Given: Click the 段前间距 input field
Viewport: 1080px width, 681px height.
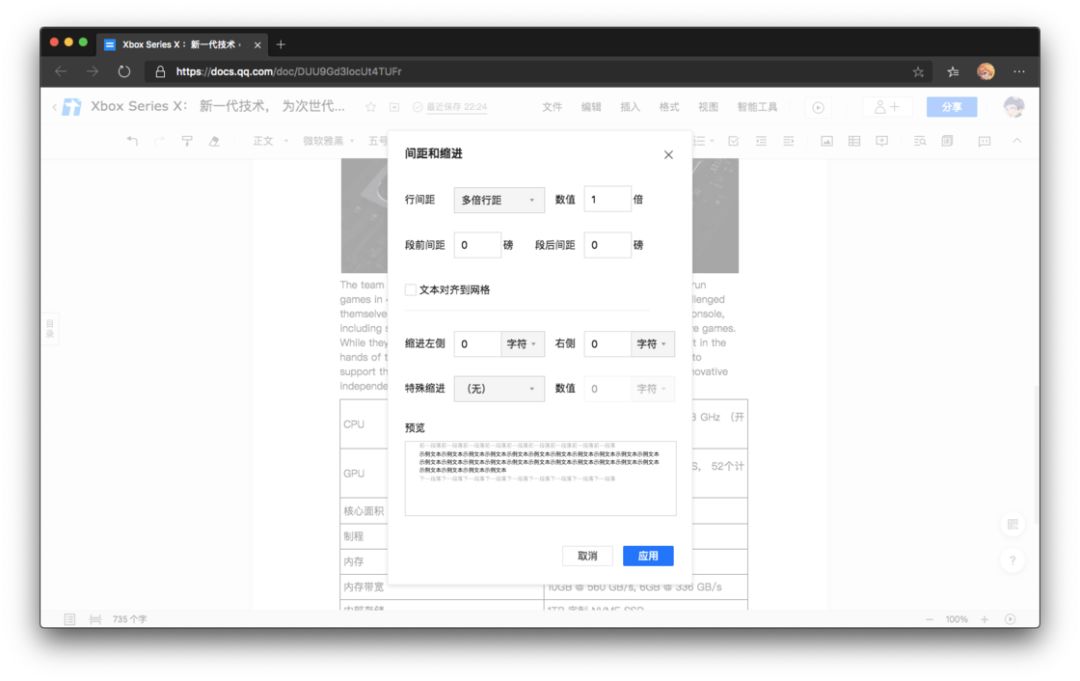Looking at the screenshot, I should coord(477,245).
